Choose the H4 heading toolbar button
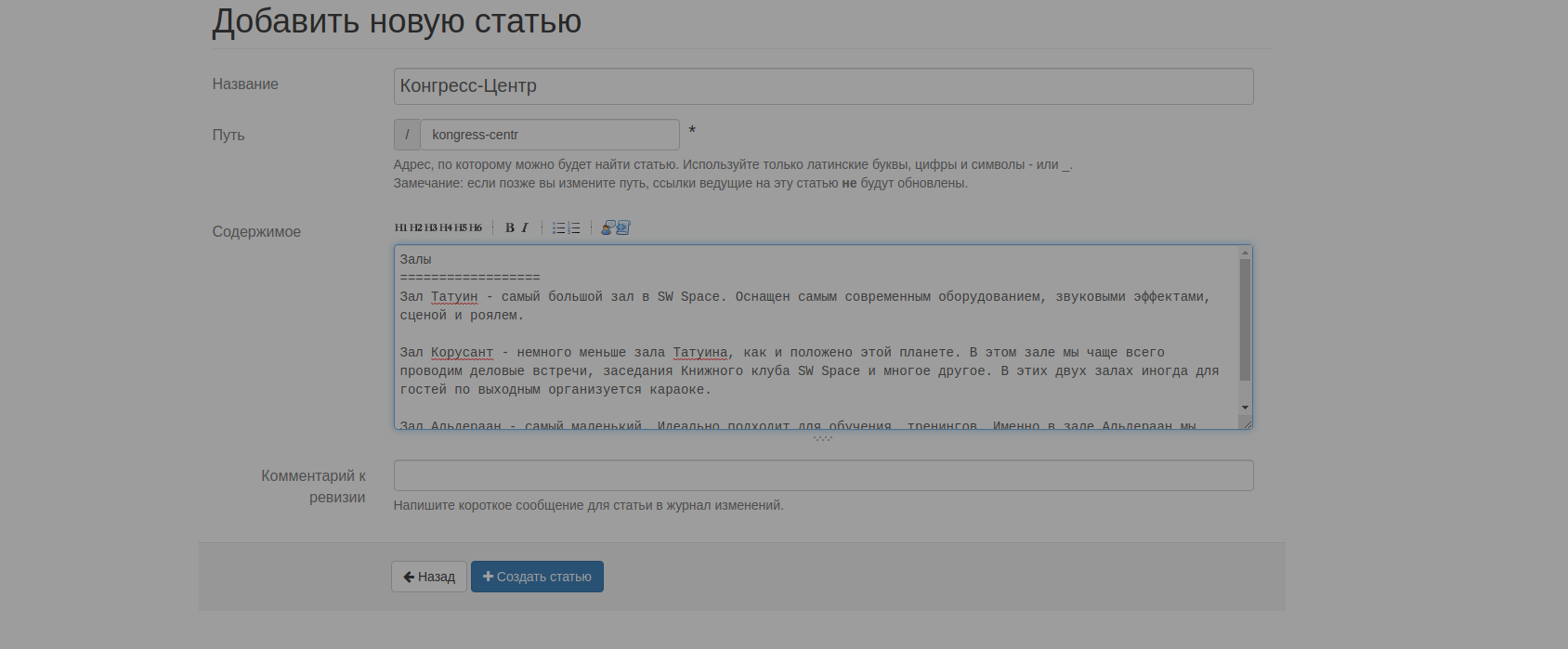 click(x=446, y=227)
